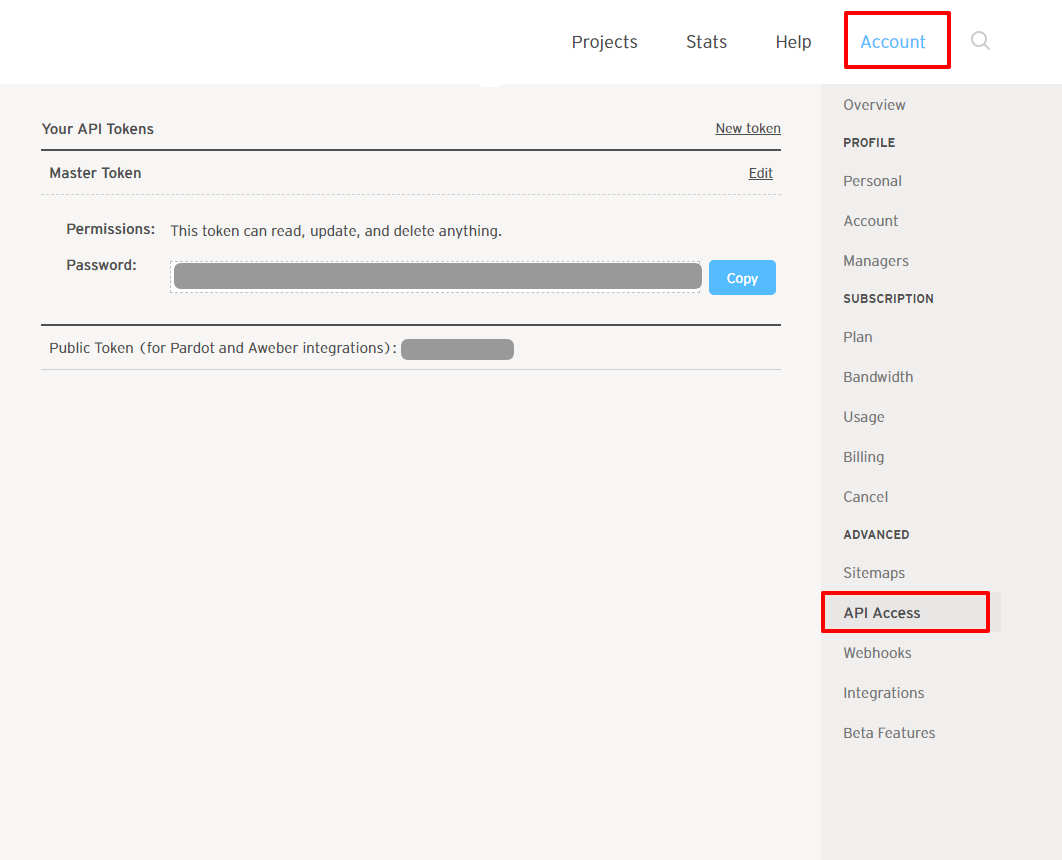Select API Access in sidebar

[x=881, y=613]
